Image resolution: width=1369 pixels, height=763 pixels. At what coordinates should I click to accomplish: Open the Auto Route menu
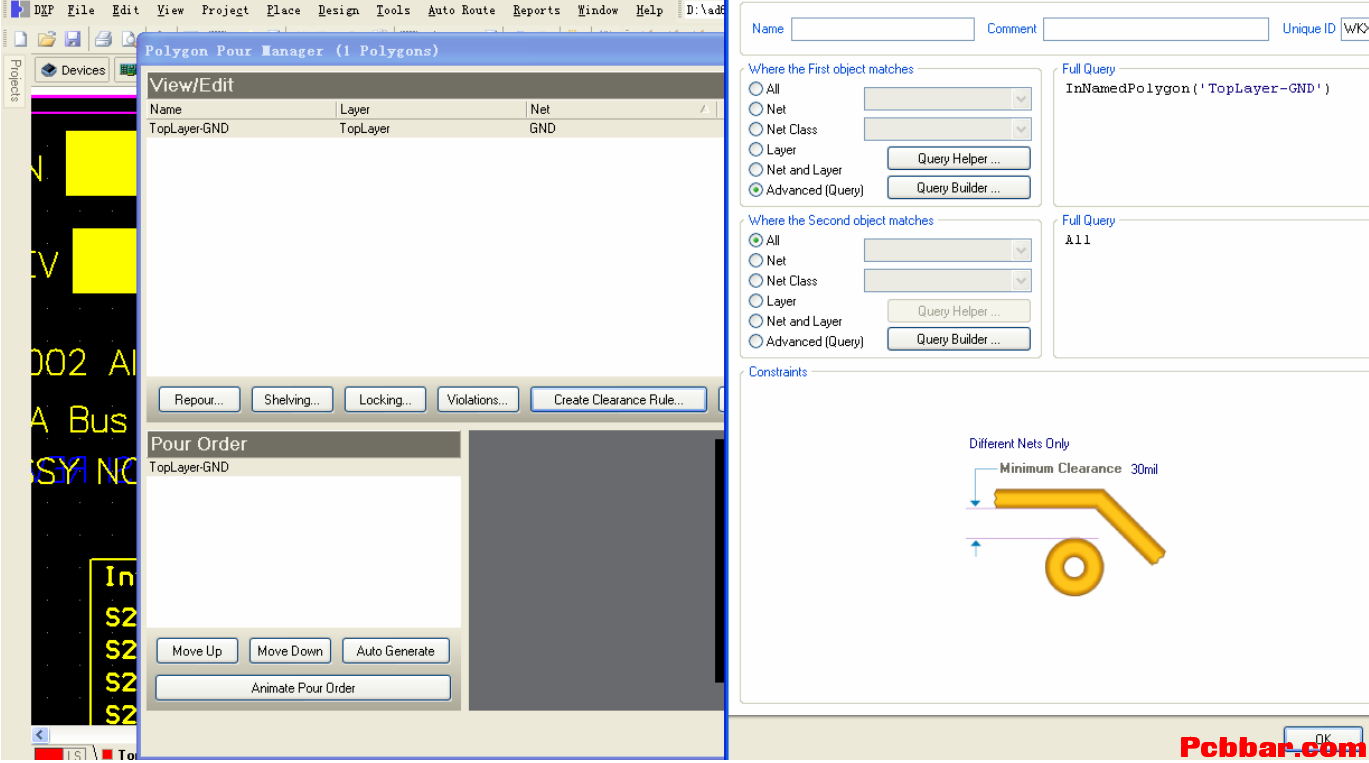(462, 10)
